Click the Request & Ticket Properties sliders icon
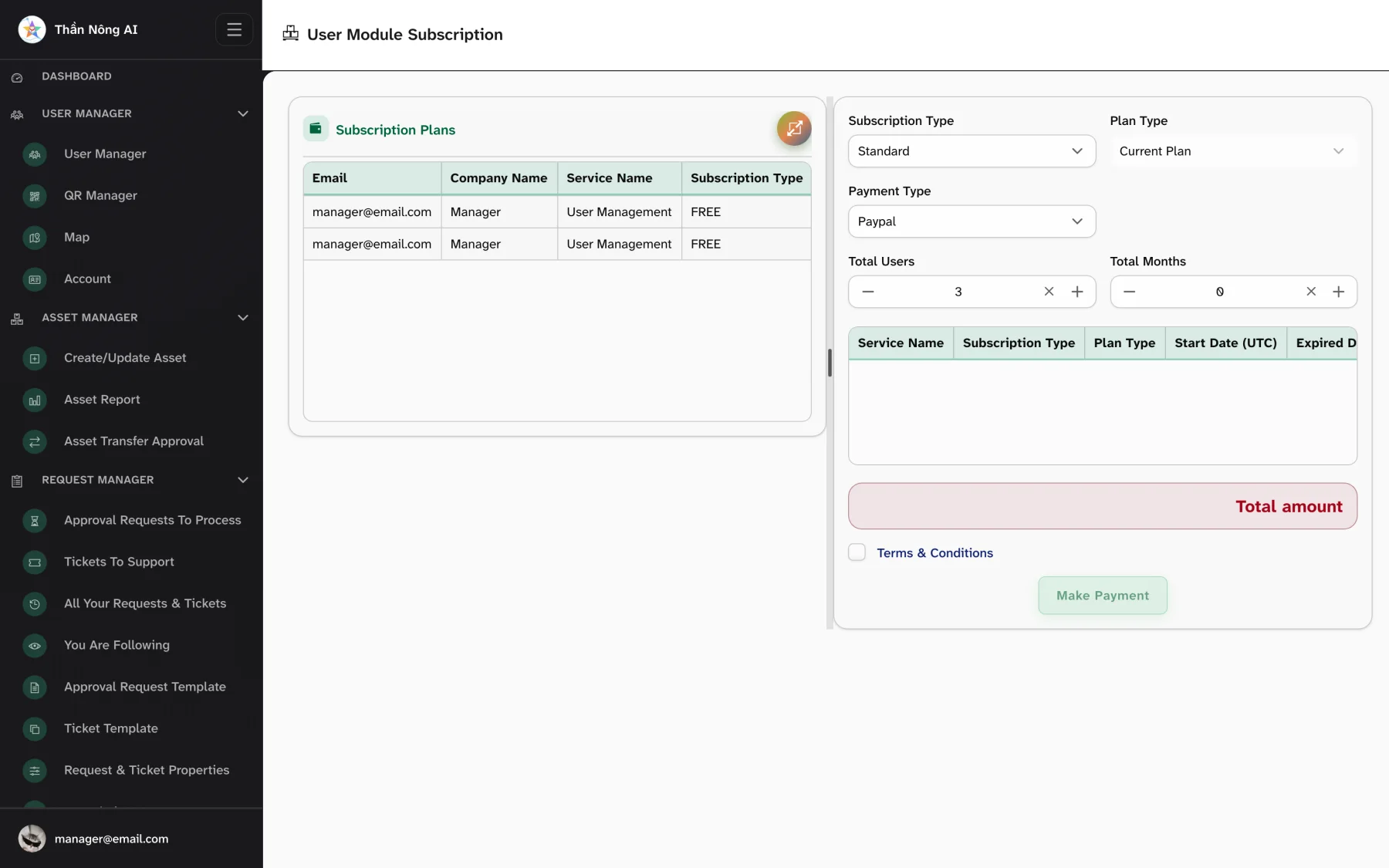This screenshot has width=1389, height=868. pyautogui.click(x=35, y=771)
